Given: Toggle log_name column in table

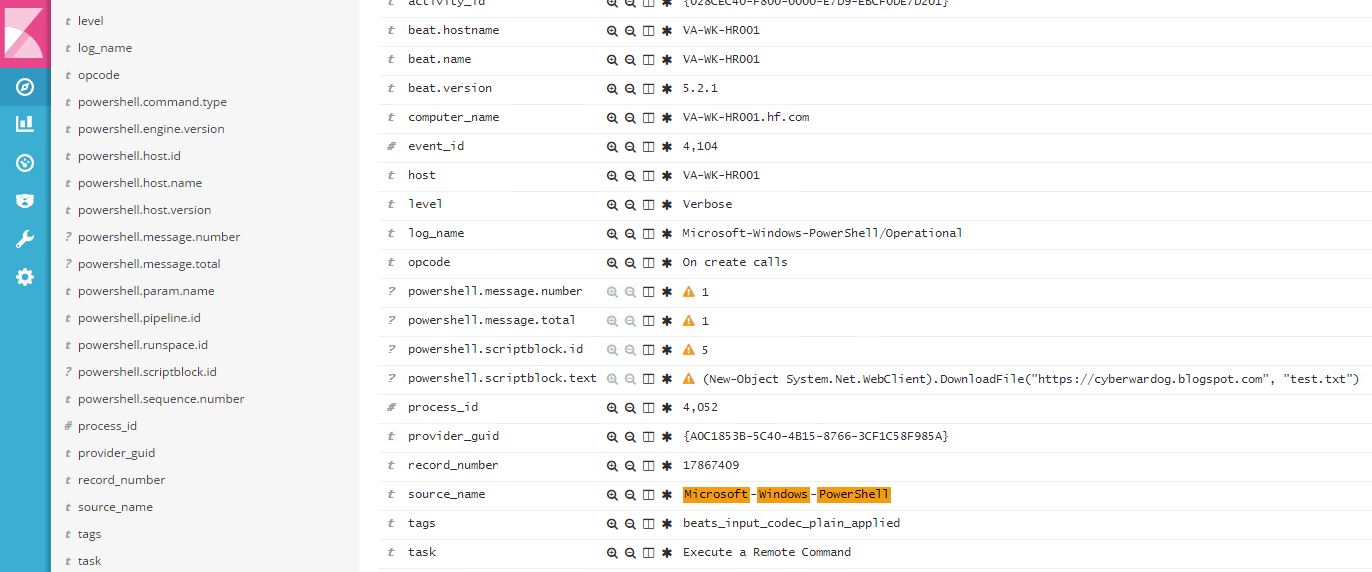Looking at the screenshot, I should point(648,233).
